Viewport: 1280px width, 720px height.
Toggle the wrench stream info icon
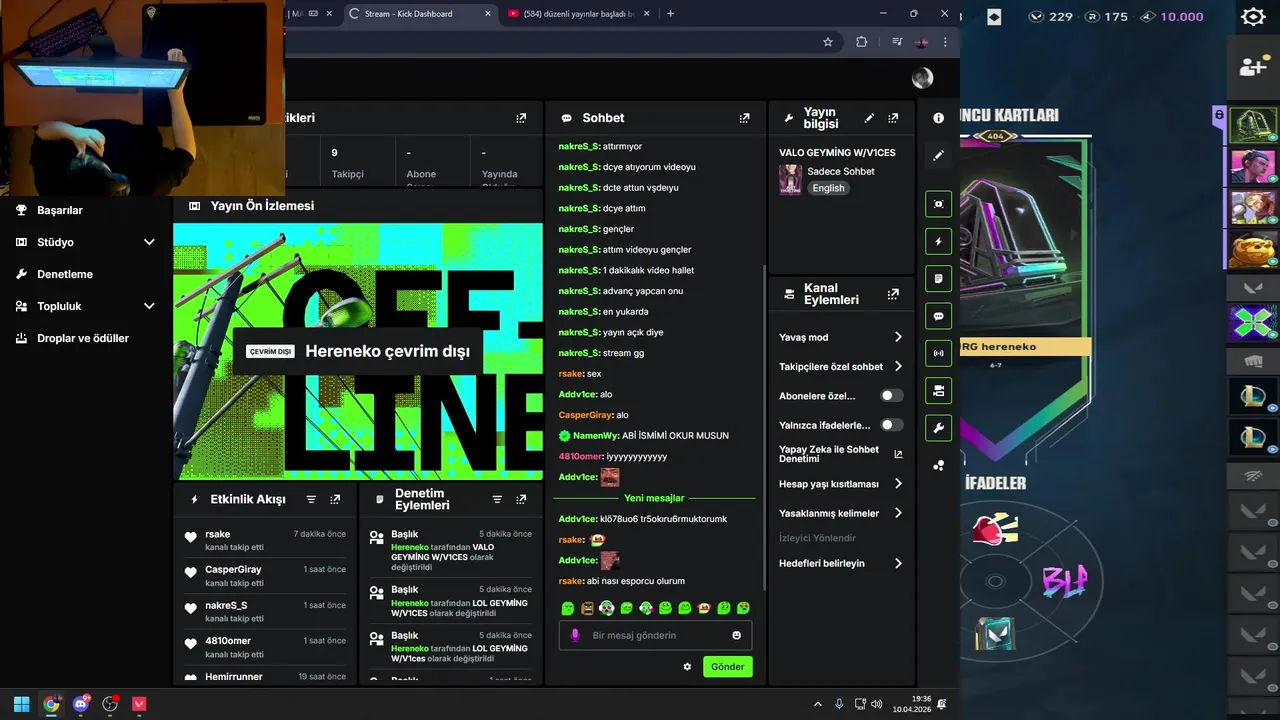938,428
